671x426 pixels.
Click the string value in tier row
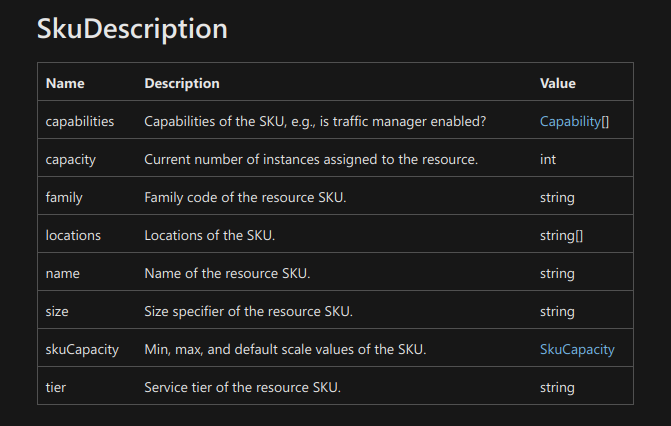[x=557, y=387]
